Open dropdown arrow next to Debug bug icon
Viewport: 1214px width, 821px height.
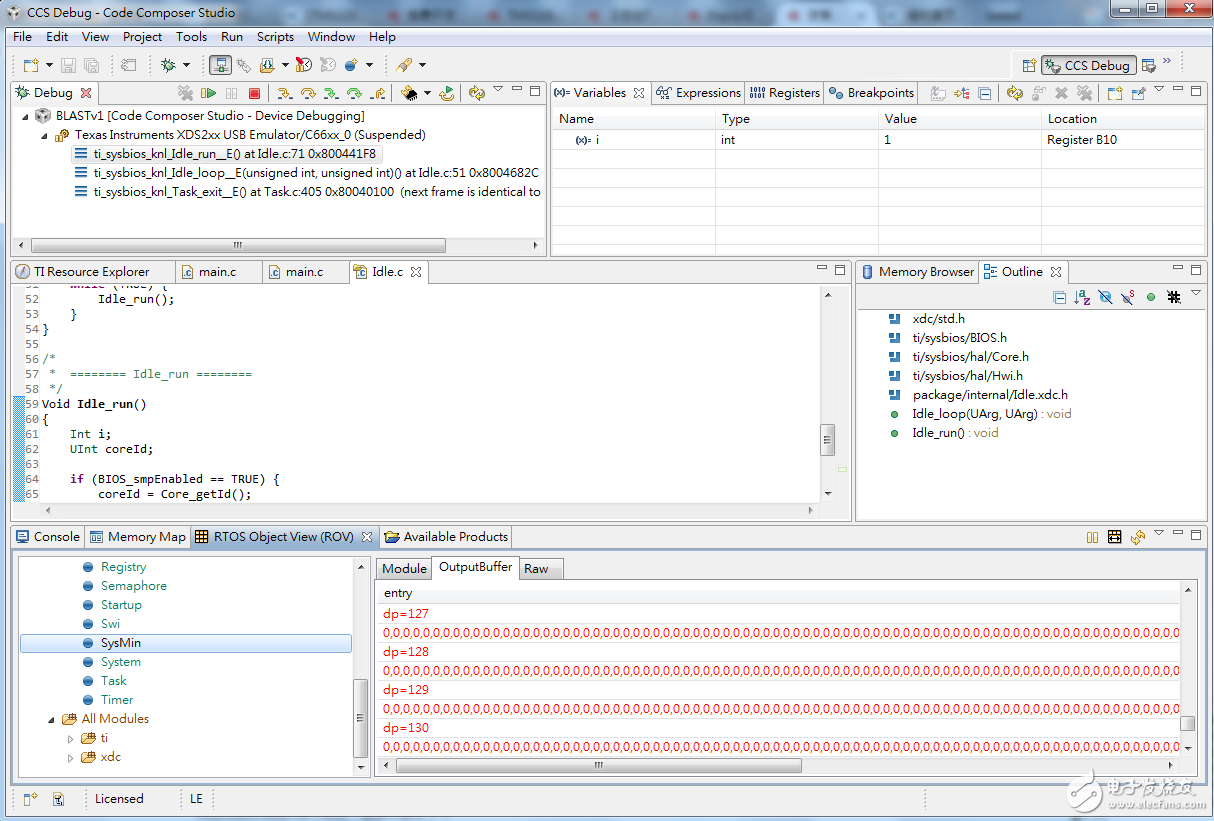[x=187, y=65]
